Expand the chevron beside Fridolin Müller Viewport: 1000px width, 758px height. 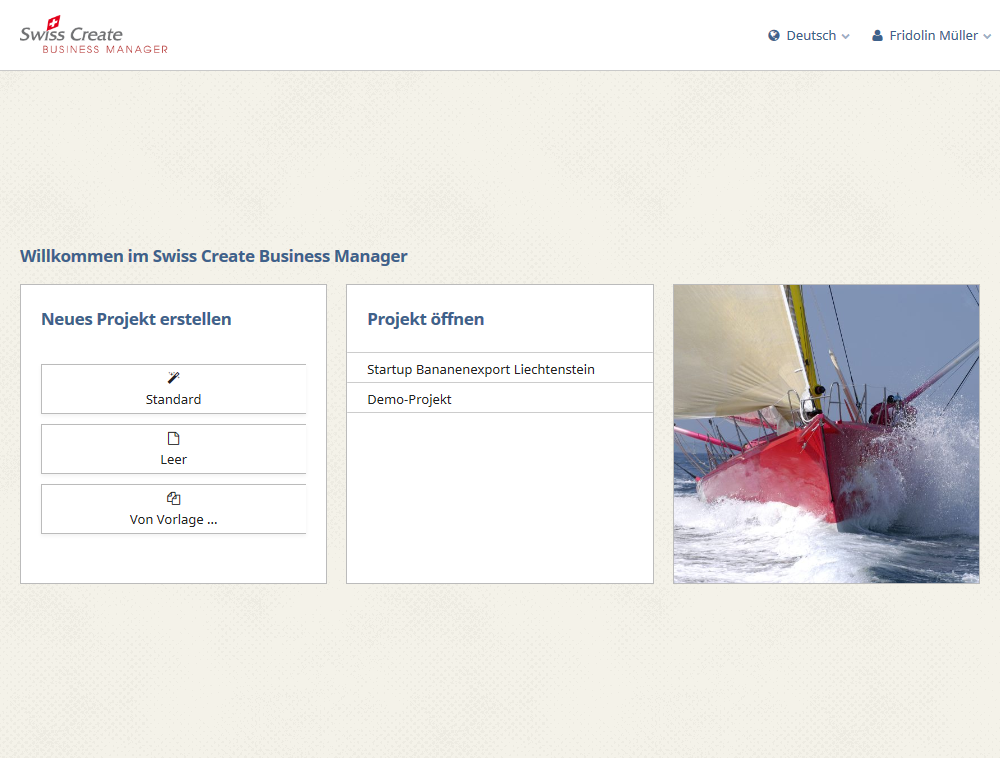[987, 36]
